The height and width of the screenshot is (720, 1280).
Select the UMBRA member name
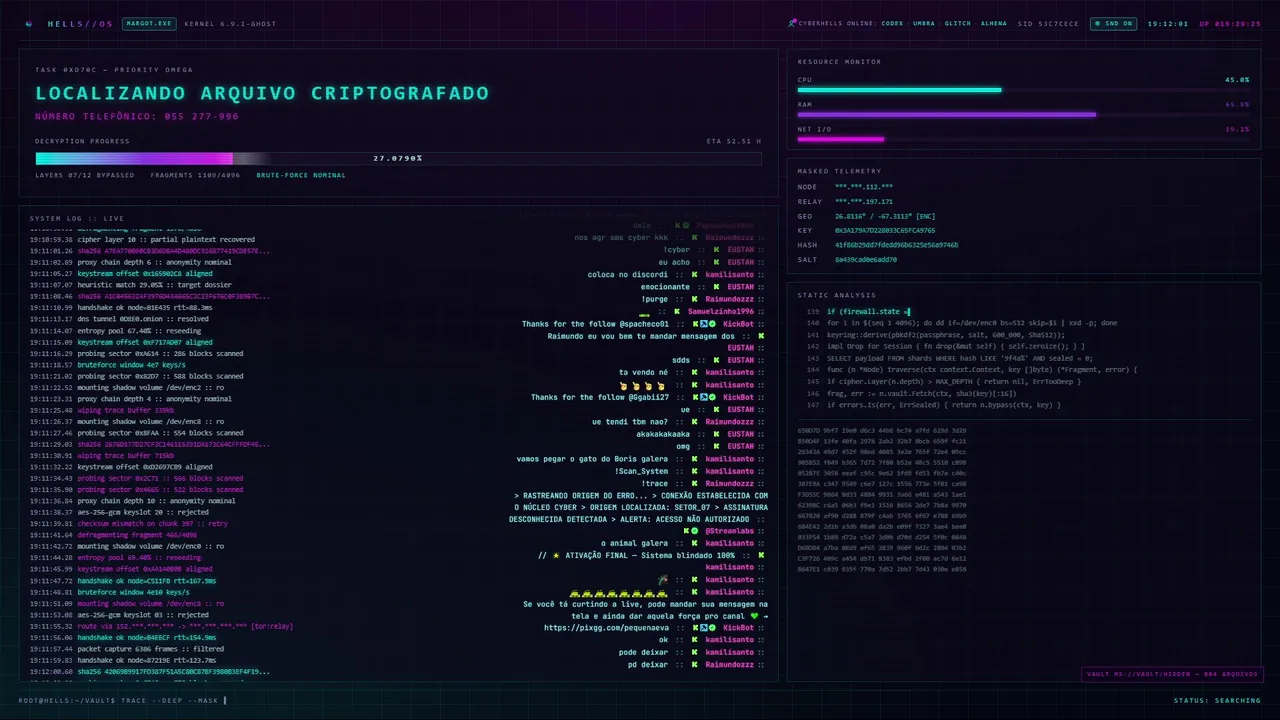924,23
